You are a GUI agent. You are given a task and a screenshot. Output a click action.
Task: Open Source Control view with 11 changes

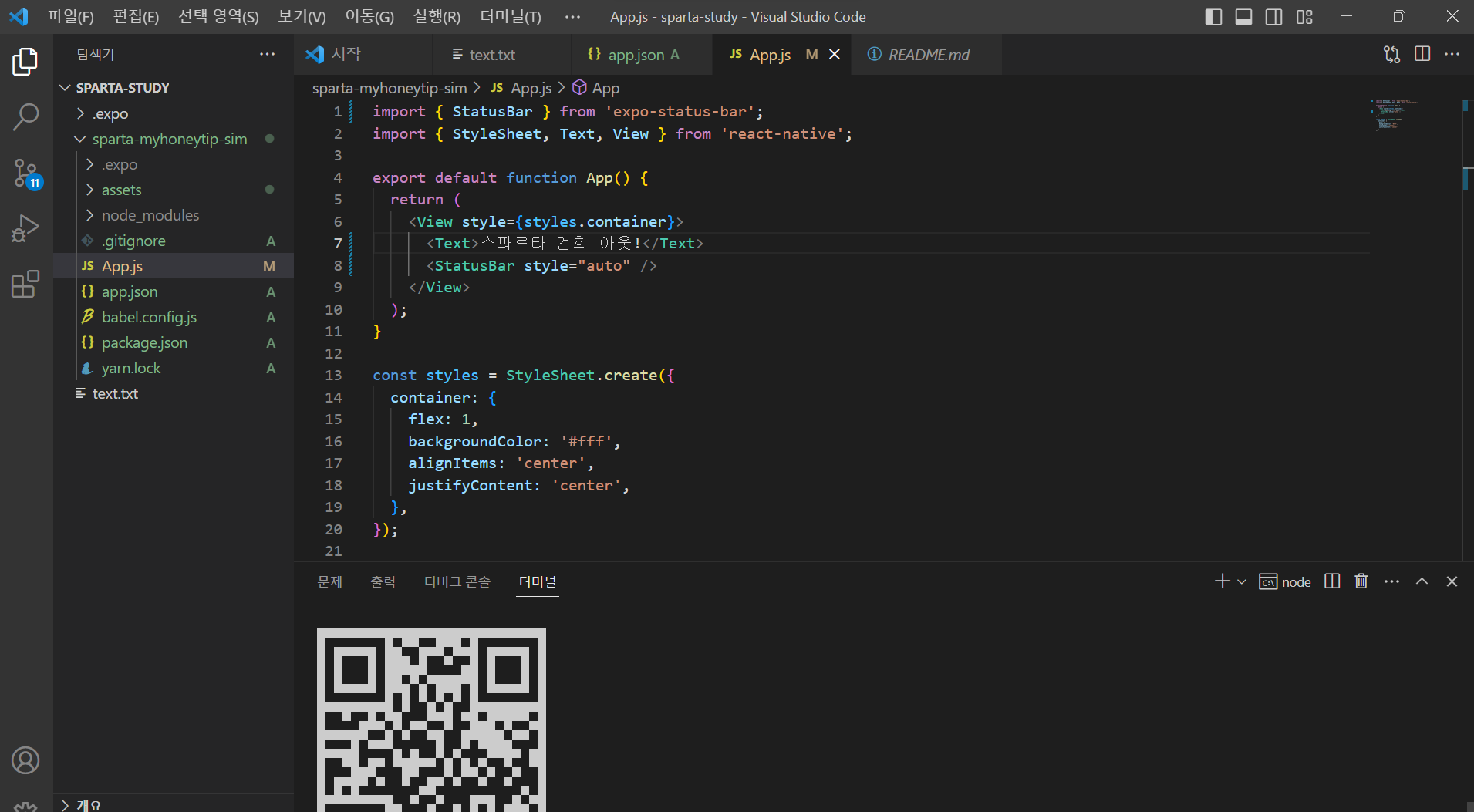pyautogui.click(x=25, y=174)
